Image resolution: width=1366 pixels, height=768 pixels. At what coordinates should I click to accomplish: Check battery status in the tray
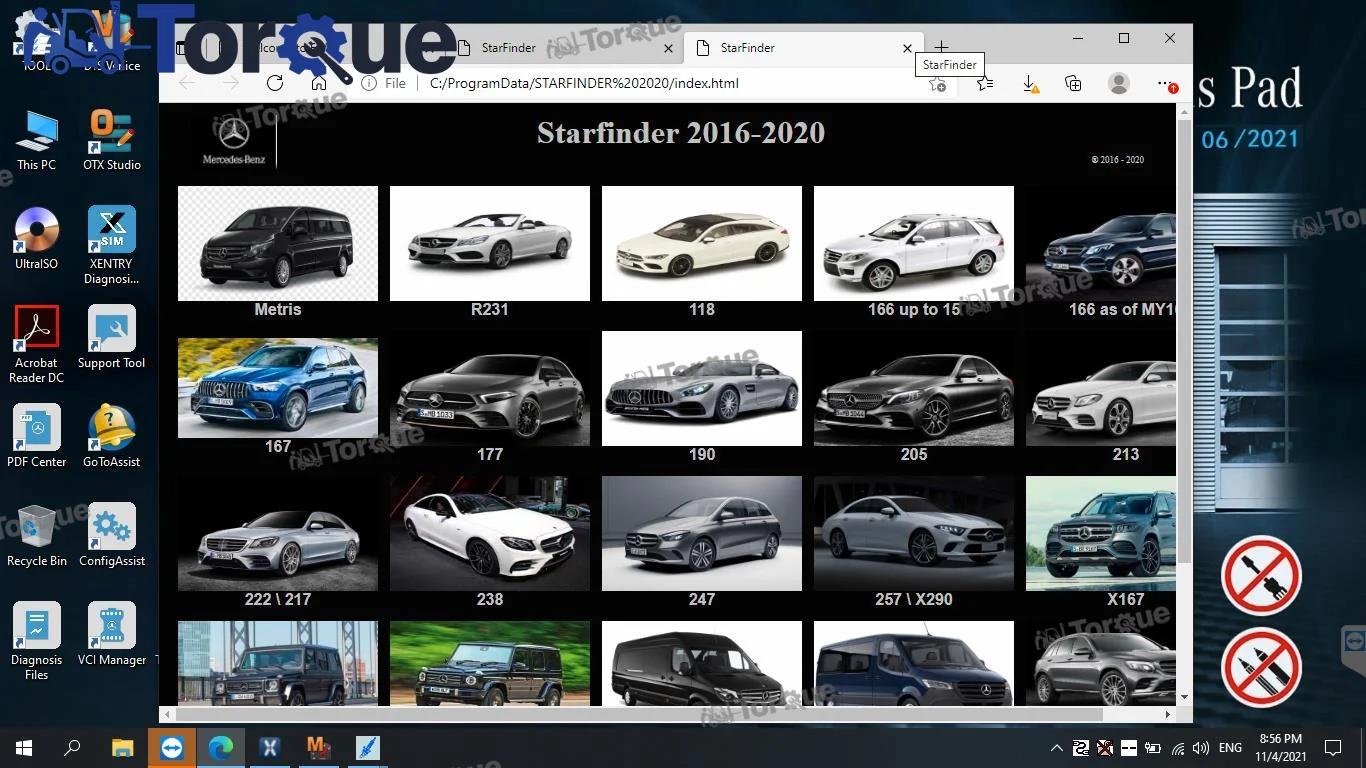pos(1153,748)
